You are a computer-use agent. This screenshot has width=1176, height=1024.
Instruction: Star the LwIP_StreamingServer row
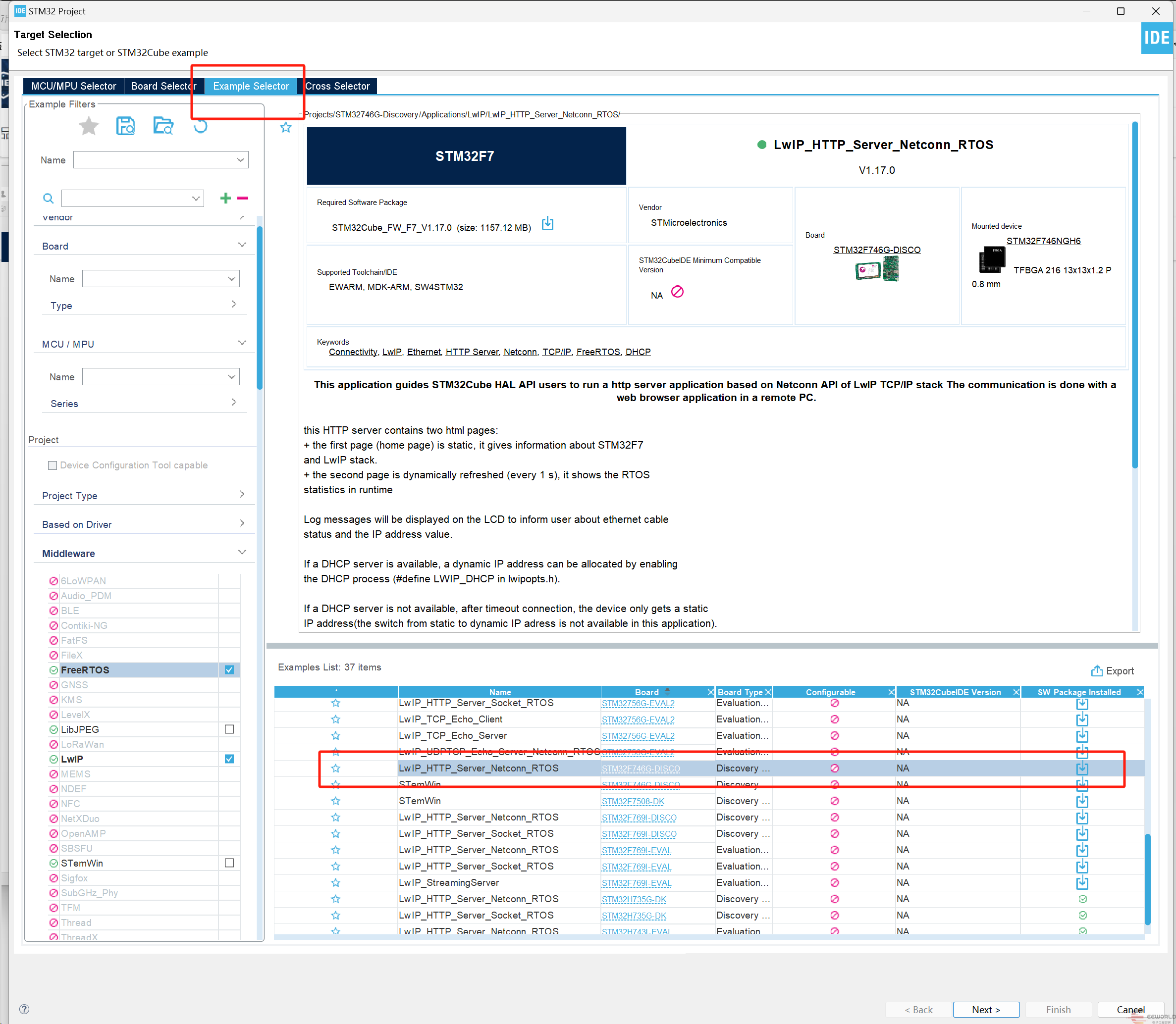click(x=335, y=883)
